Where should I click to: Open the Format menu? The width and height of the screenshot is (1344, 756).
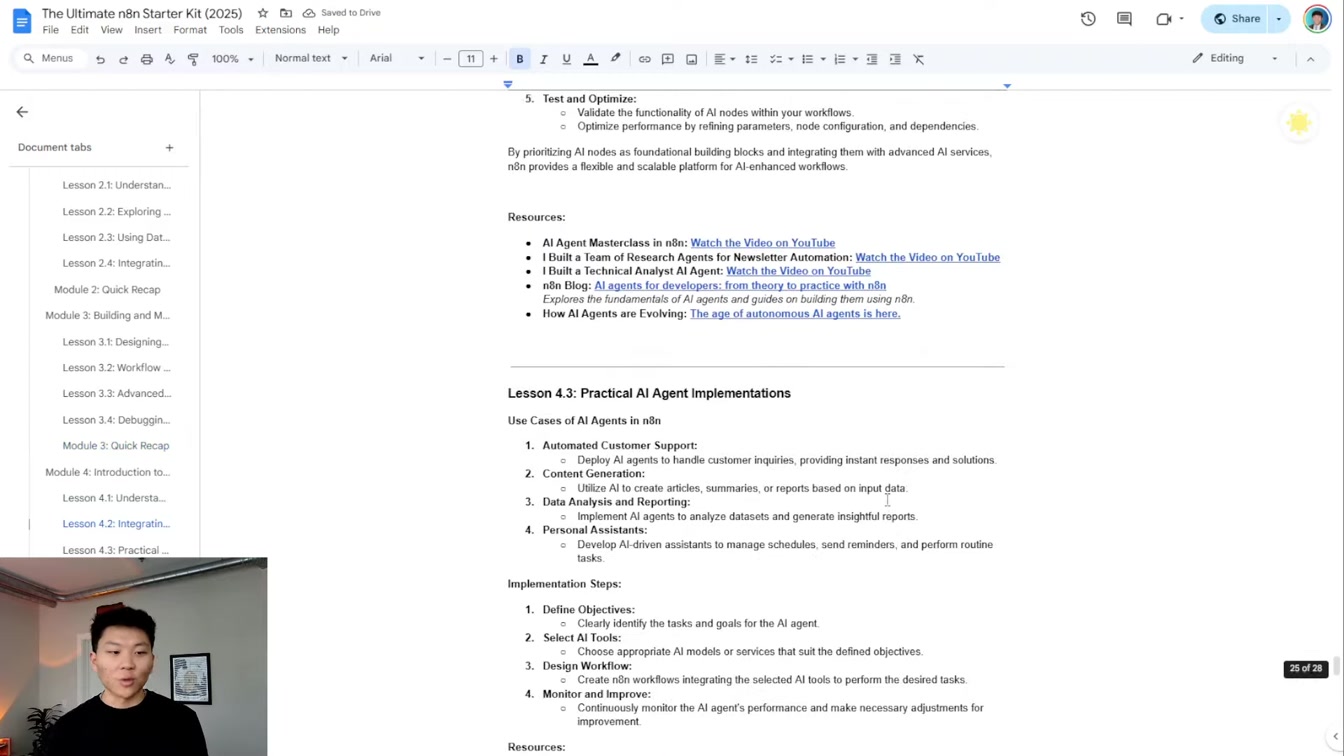click(x=190, y=30)
